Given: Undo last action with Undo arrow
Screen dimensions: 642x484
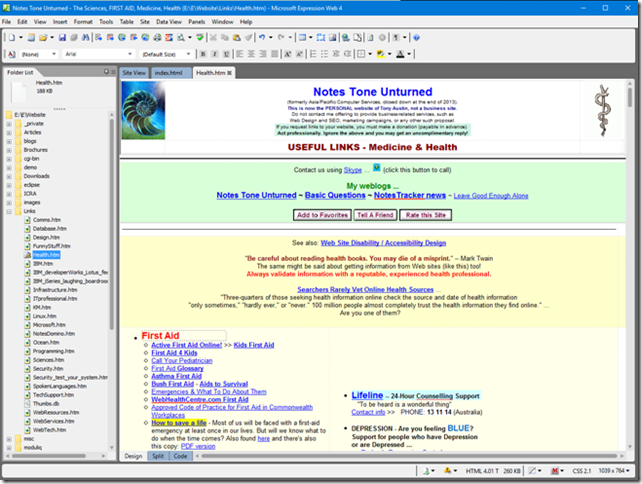Looking at the screenshot, I should (x=262, y=38).
